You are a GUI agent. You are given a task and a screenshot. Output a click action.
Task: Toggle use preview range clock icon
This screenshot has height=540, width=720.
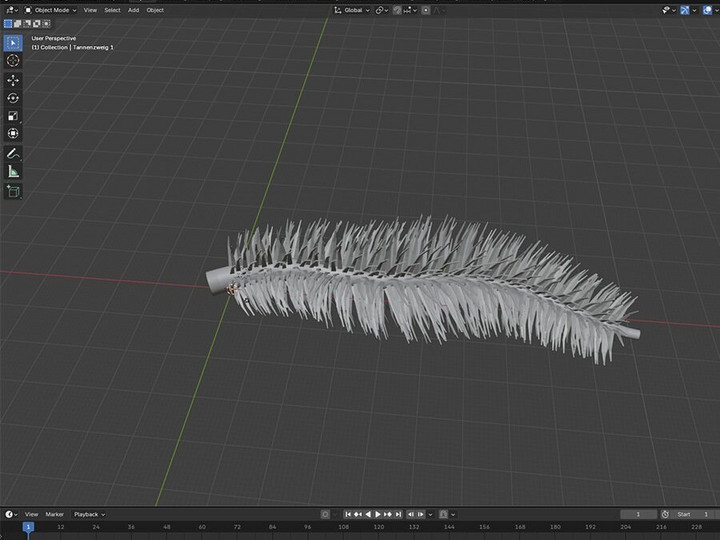point(665,514)
